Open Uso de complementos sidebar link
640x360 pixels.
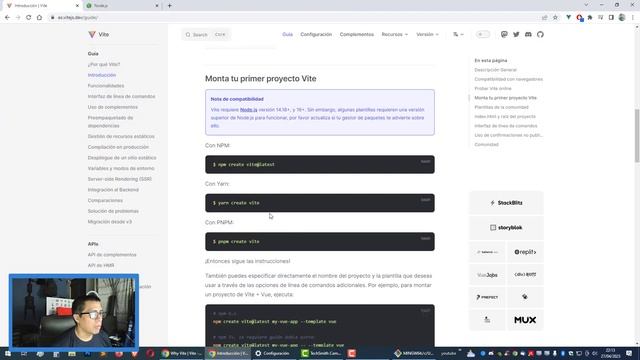pos(113,107)
